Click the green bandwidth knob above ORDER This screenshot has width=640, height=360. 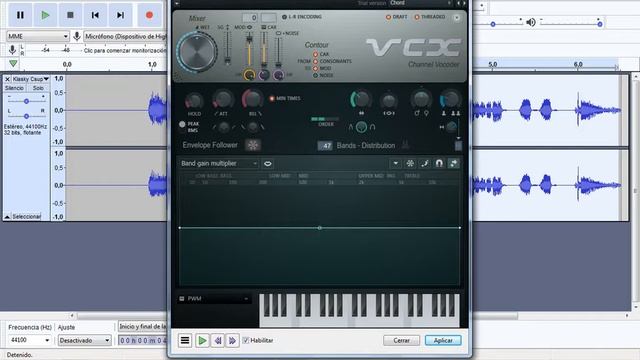pos(360,100)
